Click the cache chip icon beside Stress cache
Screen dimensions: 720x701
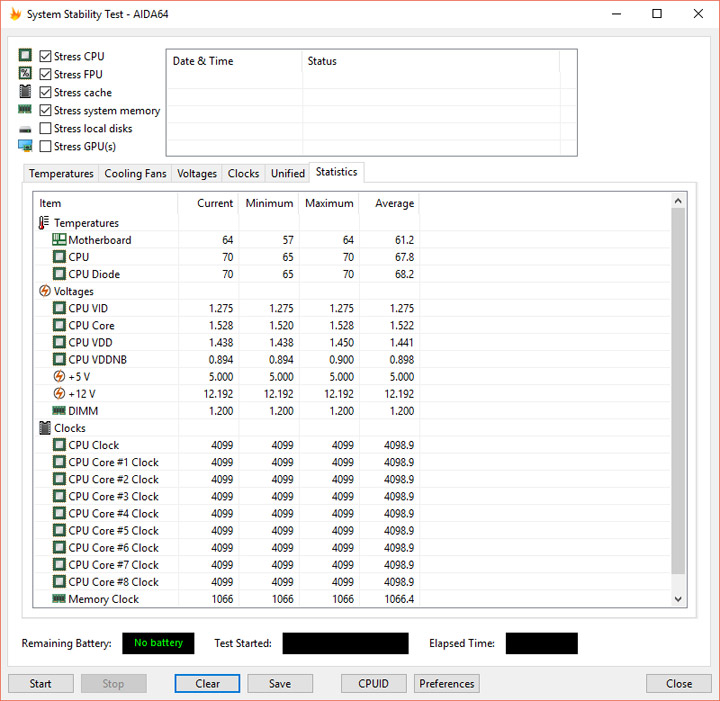coord(25,91)
